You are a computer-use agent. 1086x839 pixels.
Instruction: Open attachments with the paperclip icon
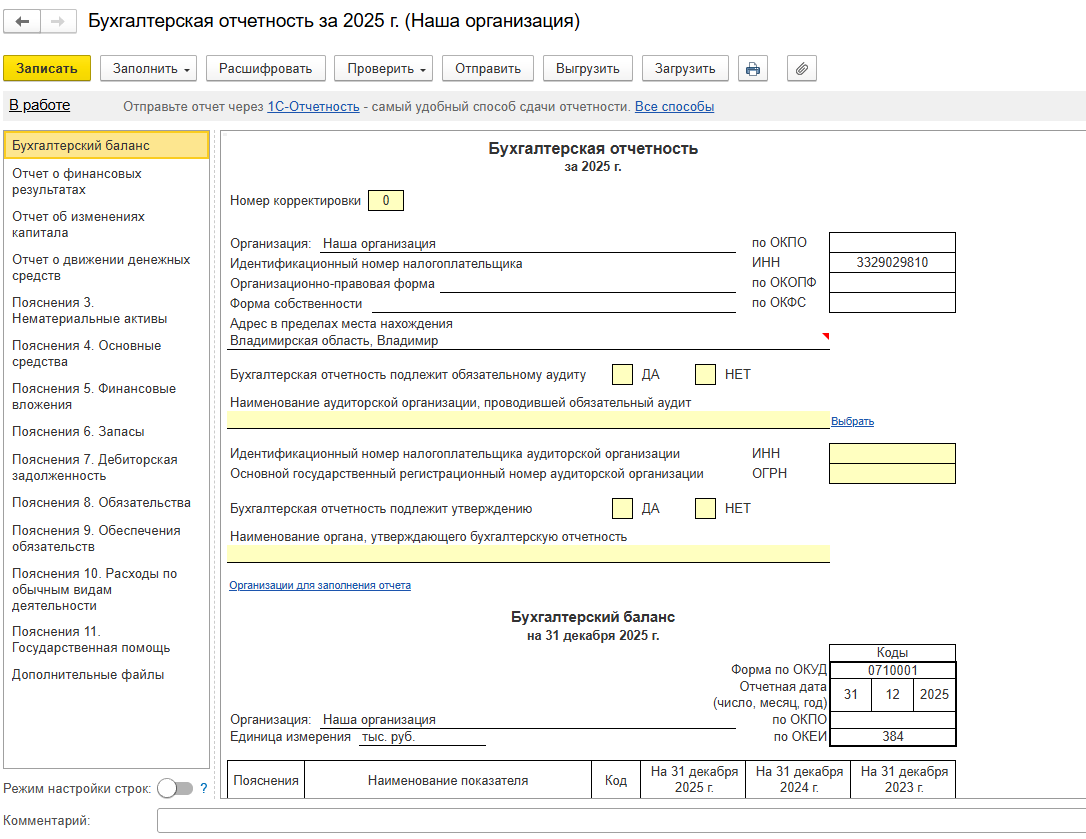point(802,69)
